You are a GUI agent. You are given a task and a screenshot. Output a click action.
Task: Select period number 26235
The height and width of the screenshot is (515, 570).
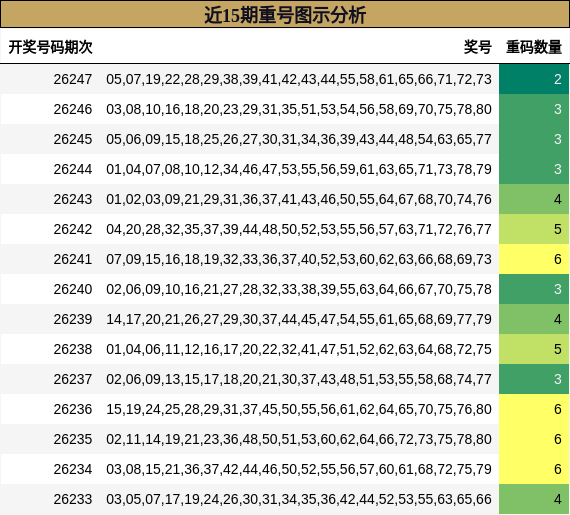[73, 439]
